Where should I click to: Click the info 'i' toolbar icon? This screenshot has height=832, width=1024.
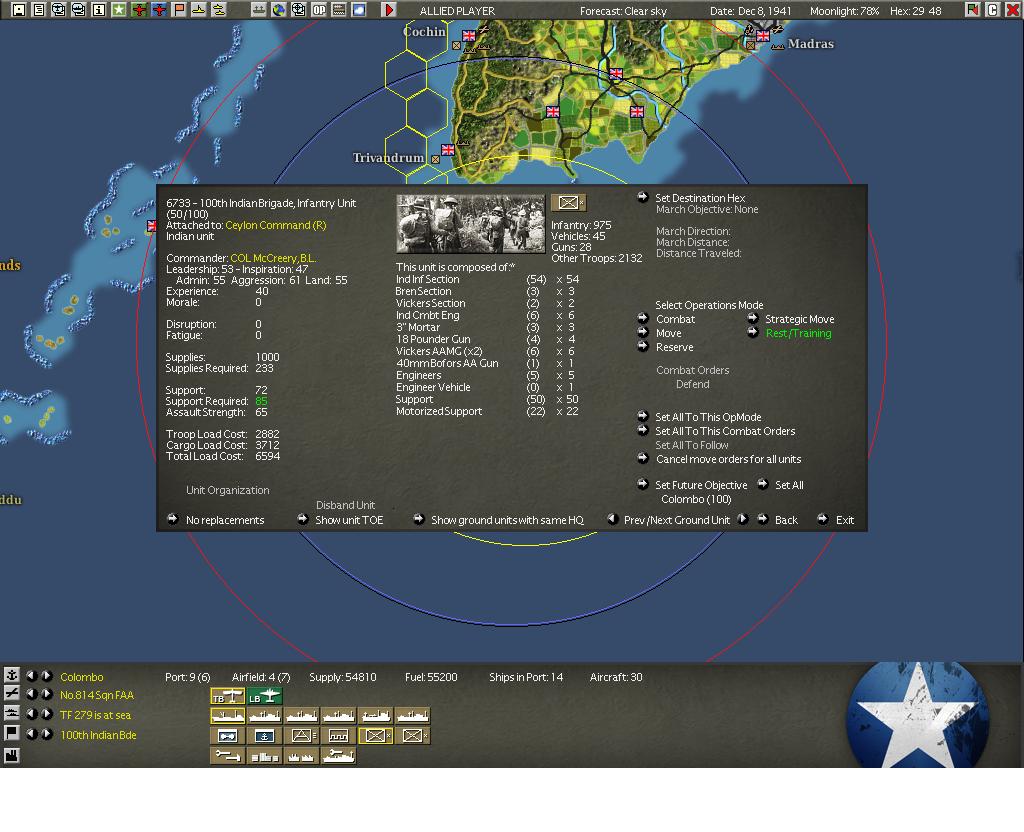(99, 10)
